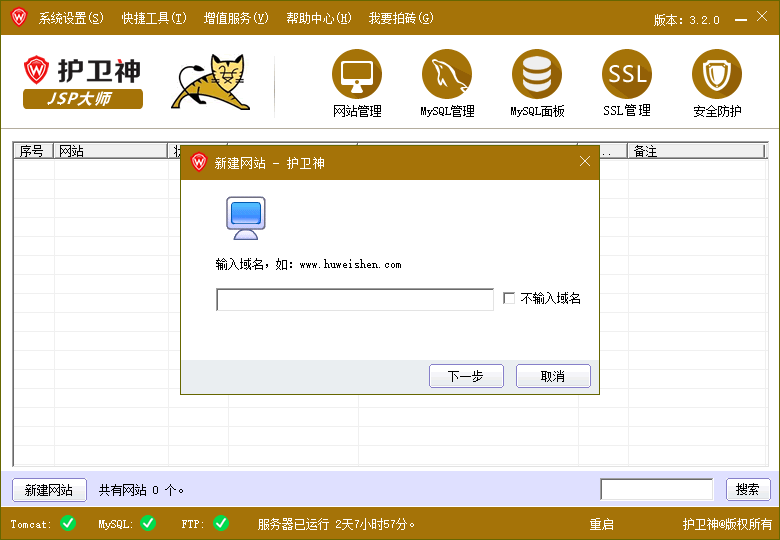Open the MySQL管理 dolphin icon
The width and height of the screenshot is (780, 540).
[x=447, y=75]
